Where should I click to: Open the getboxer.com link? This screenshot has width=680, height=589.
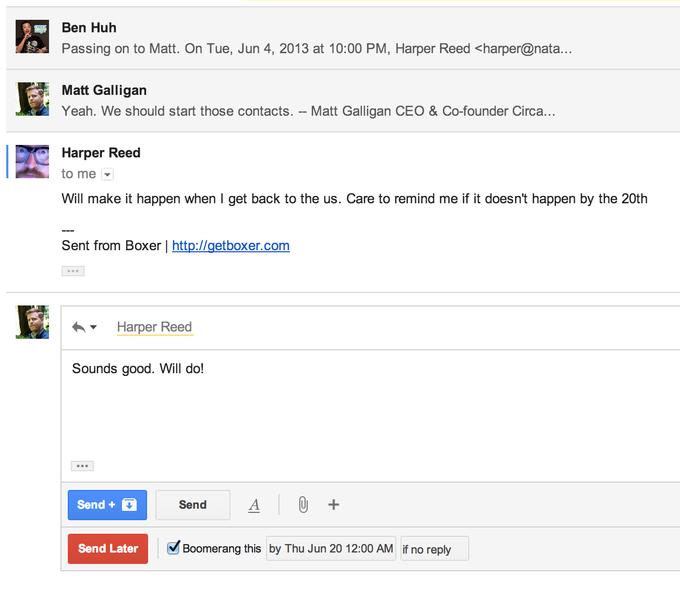[x=230, y=245]
